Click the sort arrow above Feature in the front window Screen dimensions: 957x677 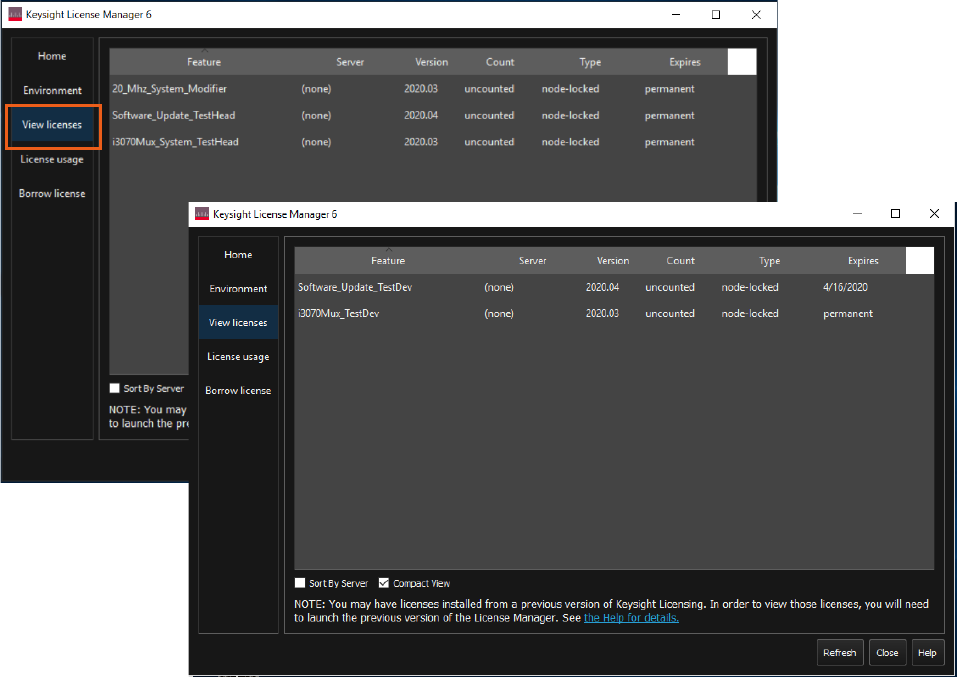coord(388,250)
